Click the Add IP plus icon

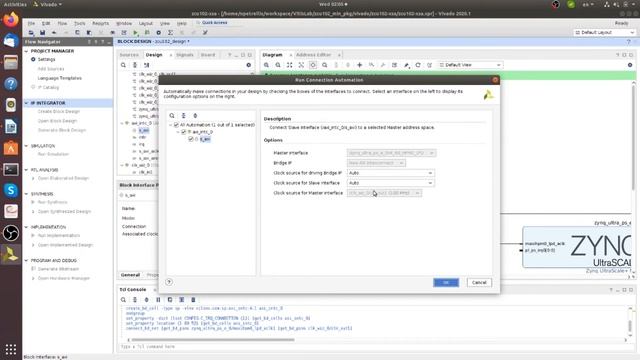(x=360, y=65)
